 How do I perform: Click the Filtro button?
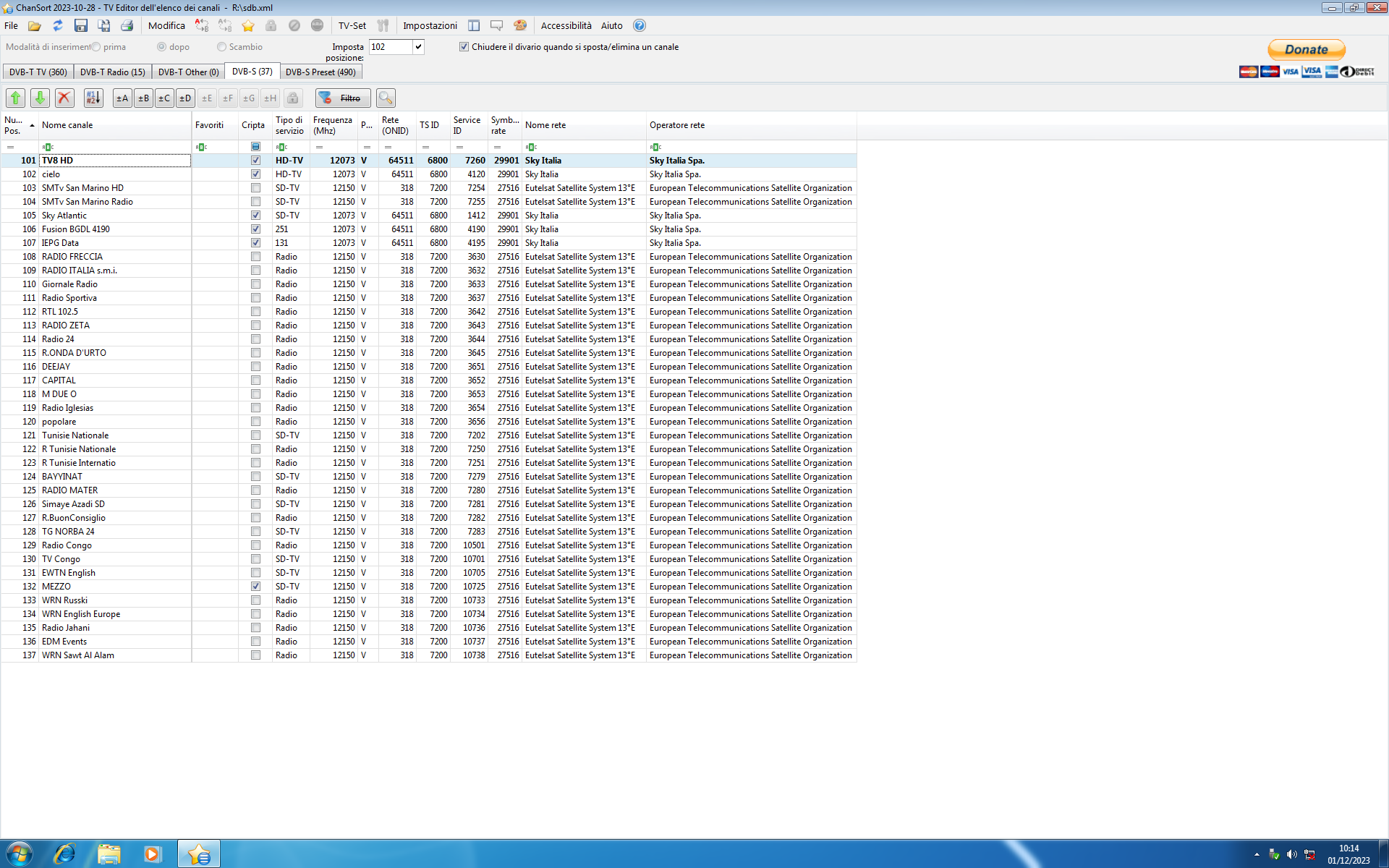point(344,98)
